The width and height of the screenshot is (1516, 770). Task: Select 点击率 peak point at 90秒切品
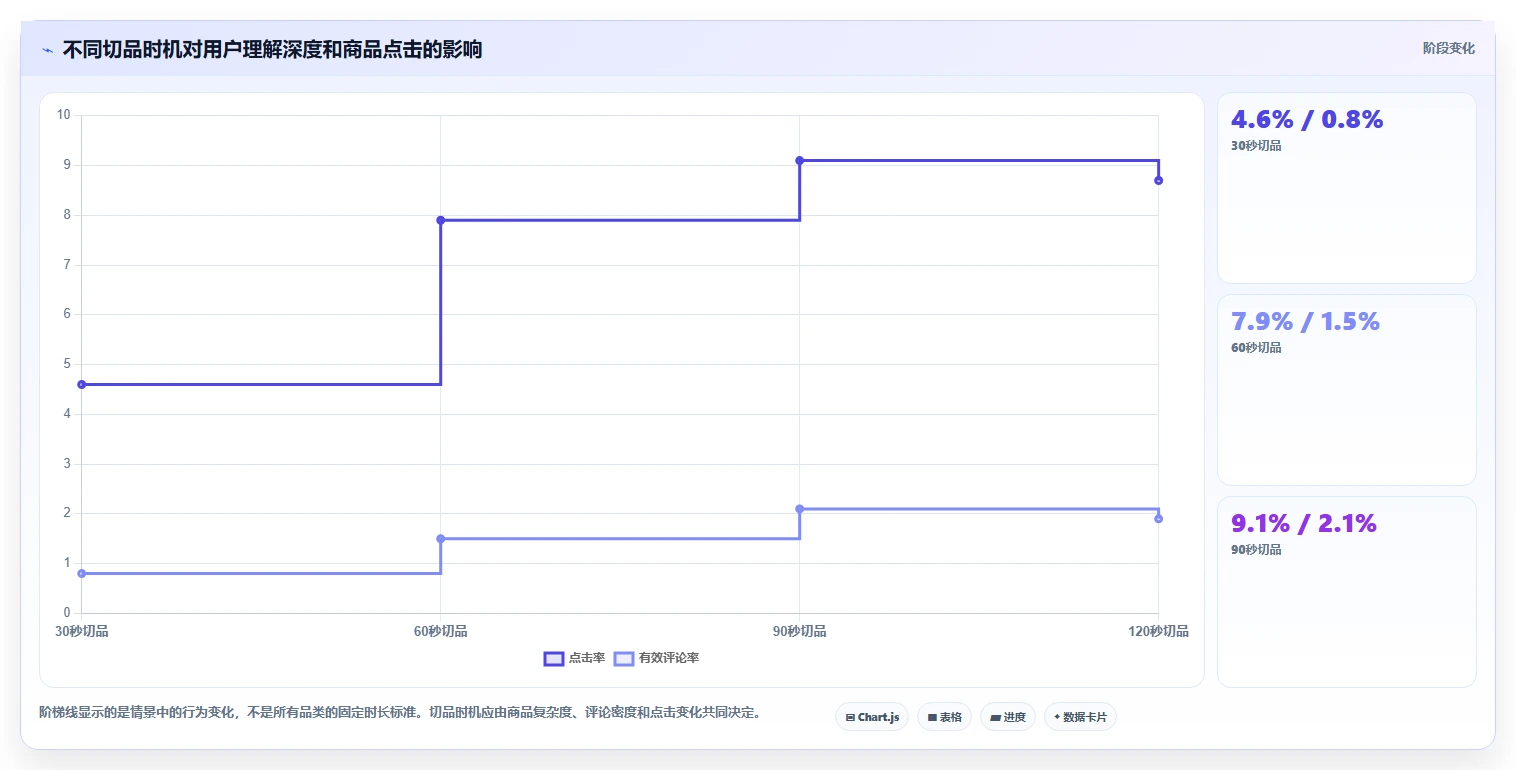pos(799,160)
